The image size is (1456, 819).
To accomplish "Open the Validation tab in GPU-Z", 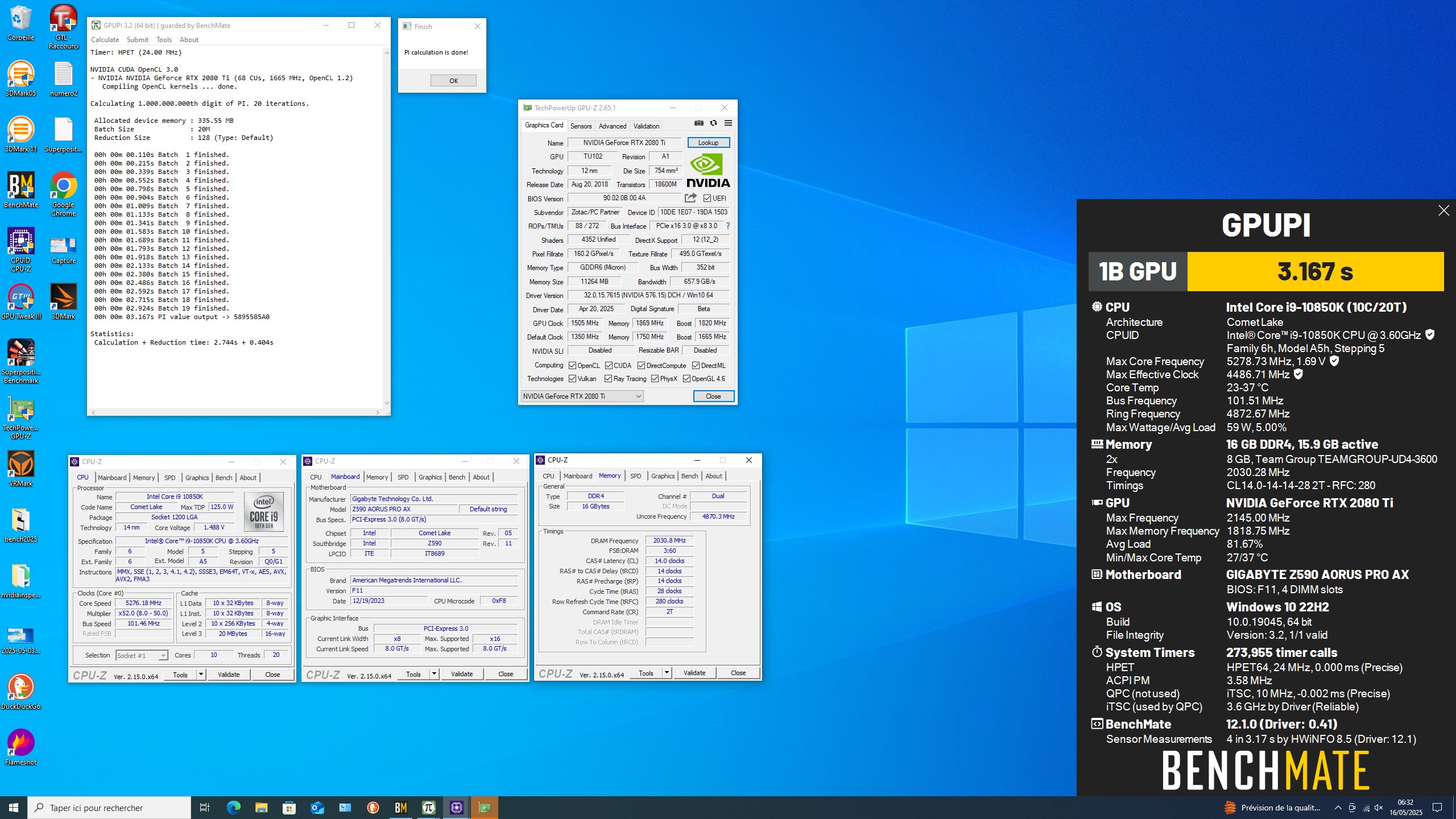I will (x=647, y=126).
